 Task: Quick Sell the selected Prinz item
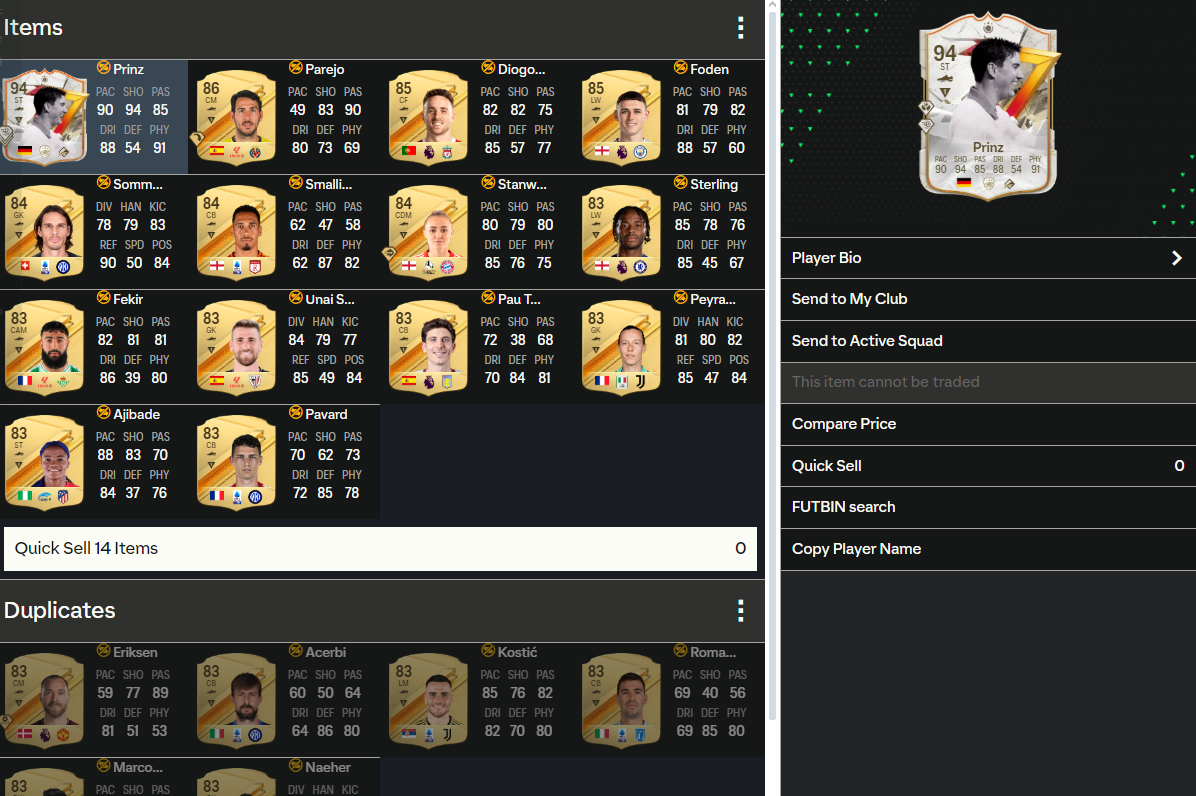988,466
